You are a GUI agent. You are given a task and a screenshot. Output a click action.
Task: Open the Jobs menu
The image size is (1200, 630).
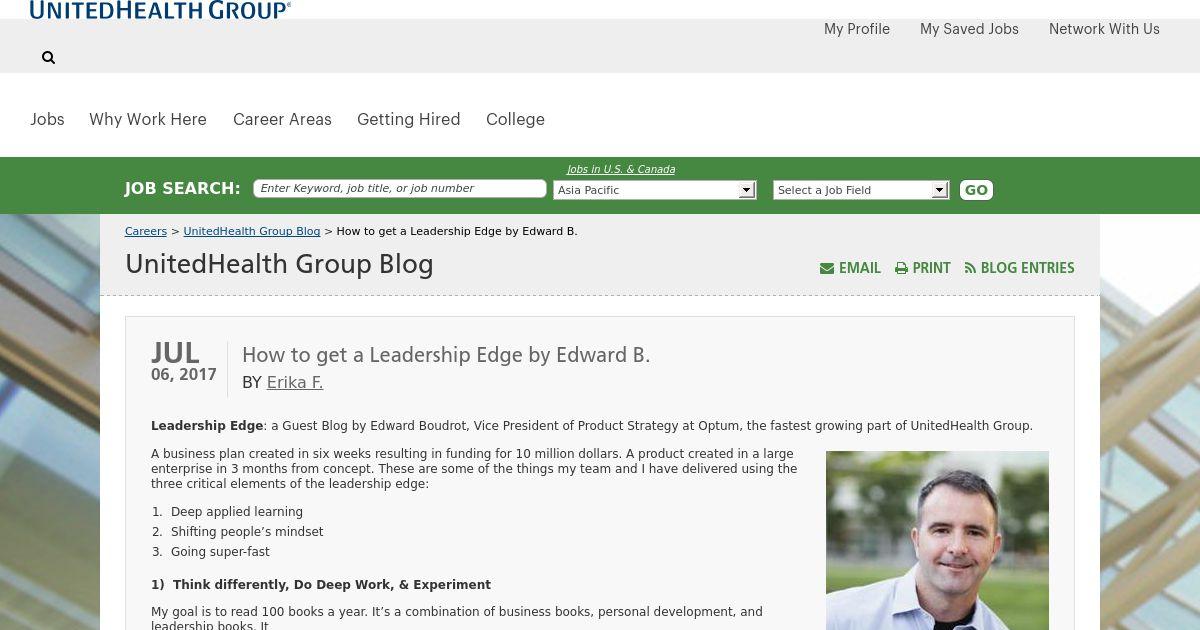[x=47, y=119]
